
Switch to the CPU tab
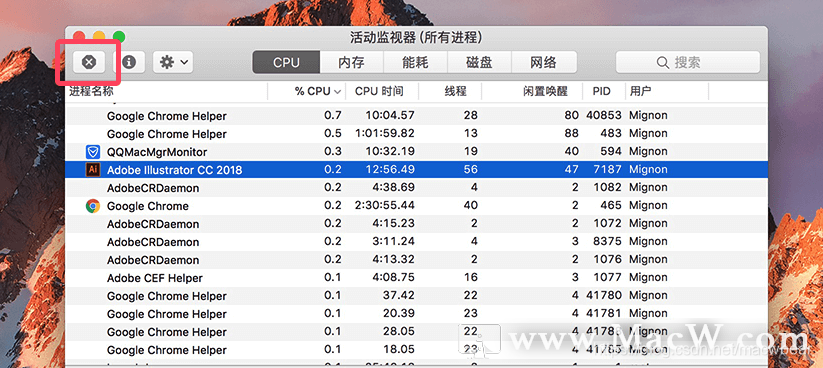click(286, 62)
